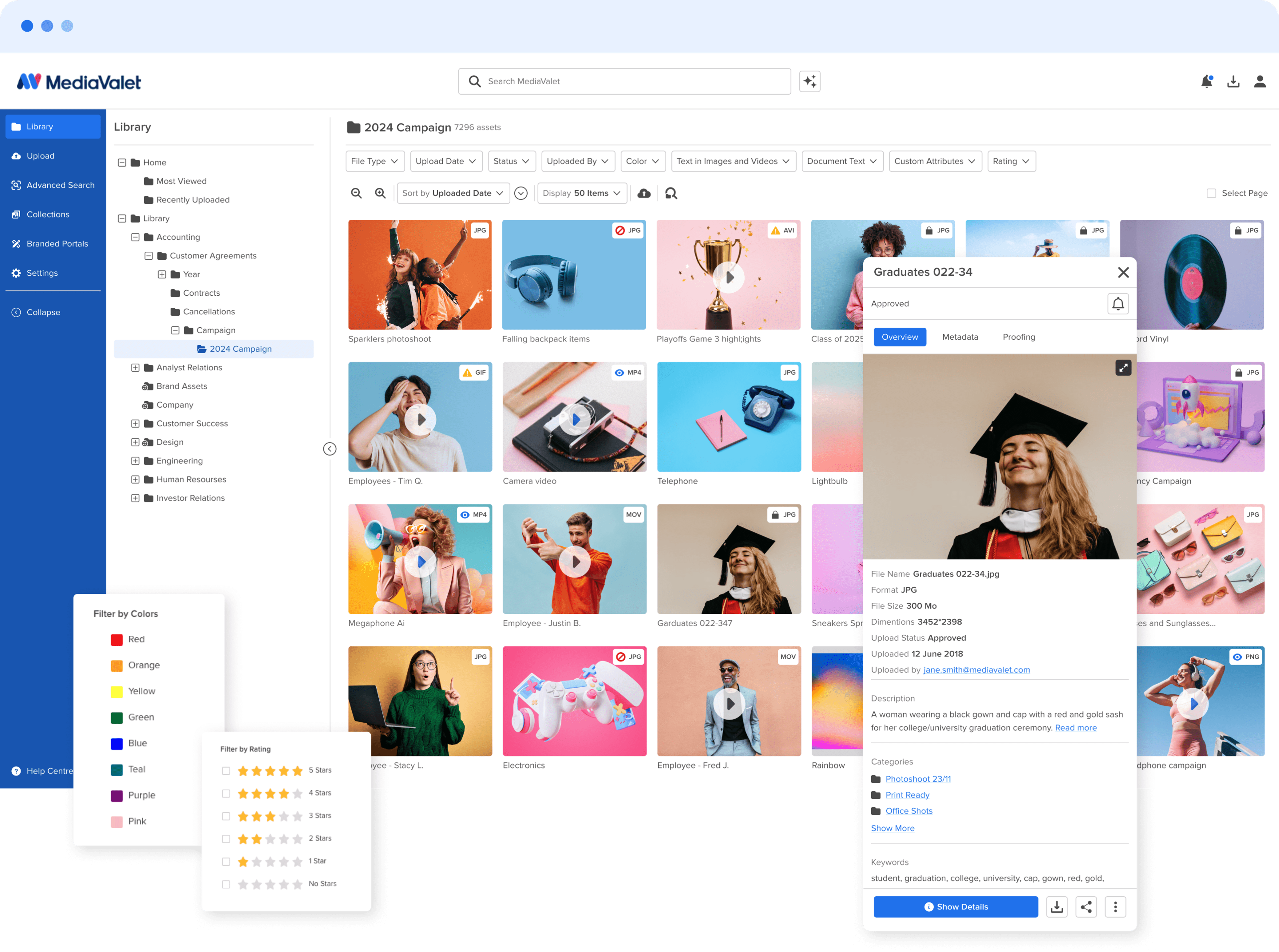Viewport: 1279px width, 952px height.
Task: Click the share icon in asset panel
Action: (x=1086, y=906)
